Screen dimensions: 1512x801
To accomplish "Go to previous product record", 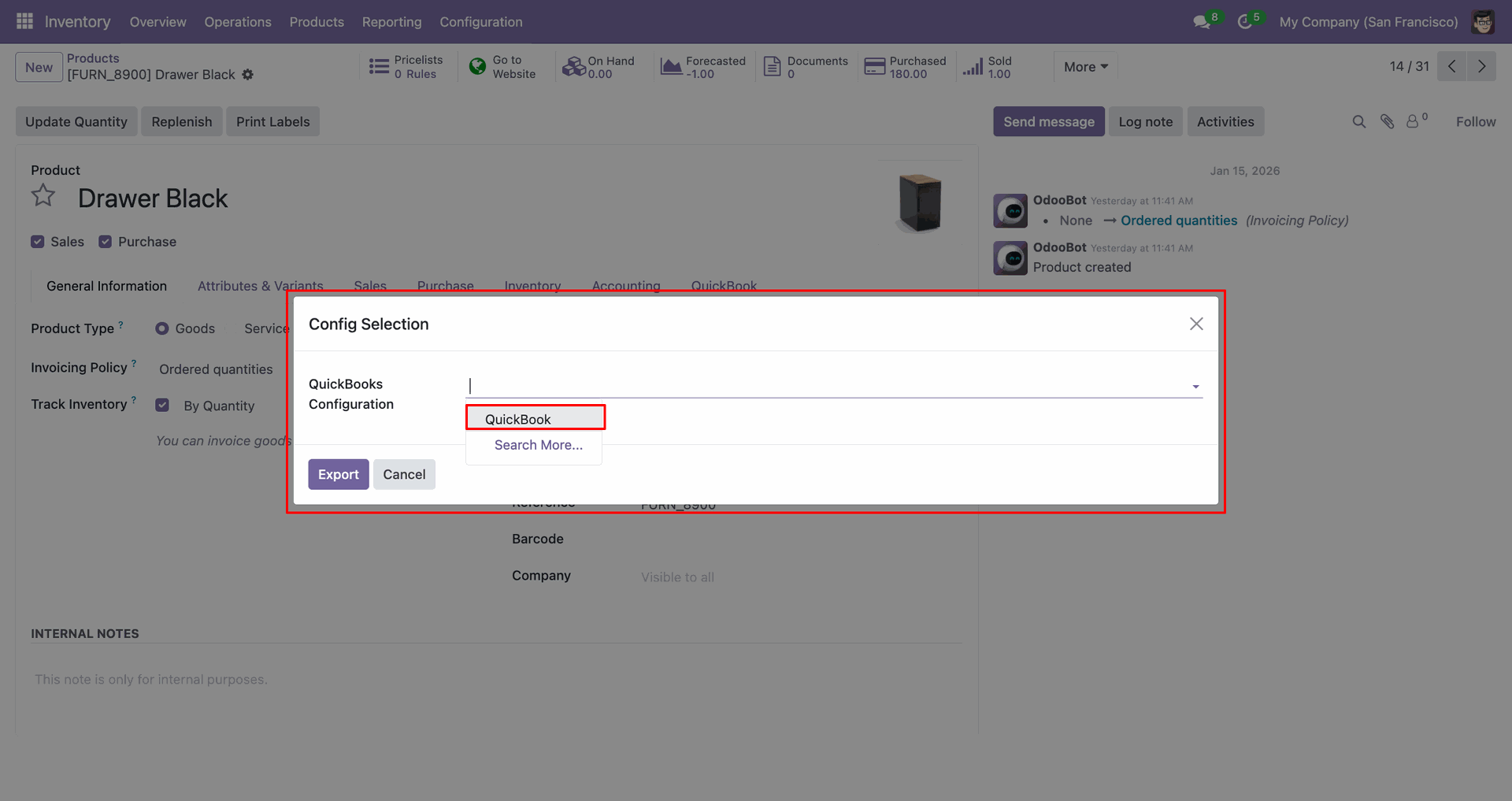I will click(1451, 66).
